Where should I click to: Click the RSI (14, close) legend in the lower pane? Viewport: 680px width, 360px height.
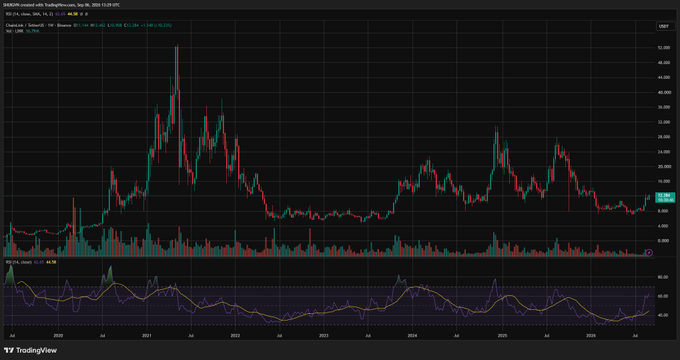pyautogui.click(x=19, y=262)
